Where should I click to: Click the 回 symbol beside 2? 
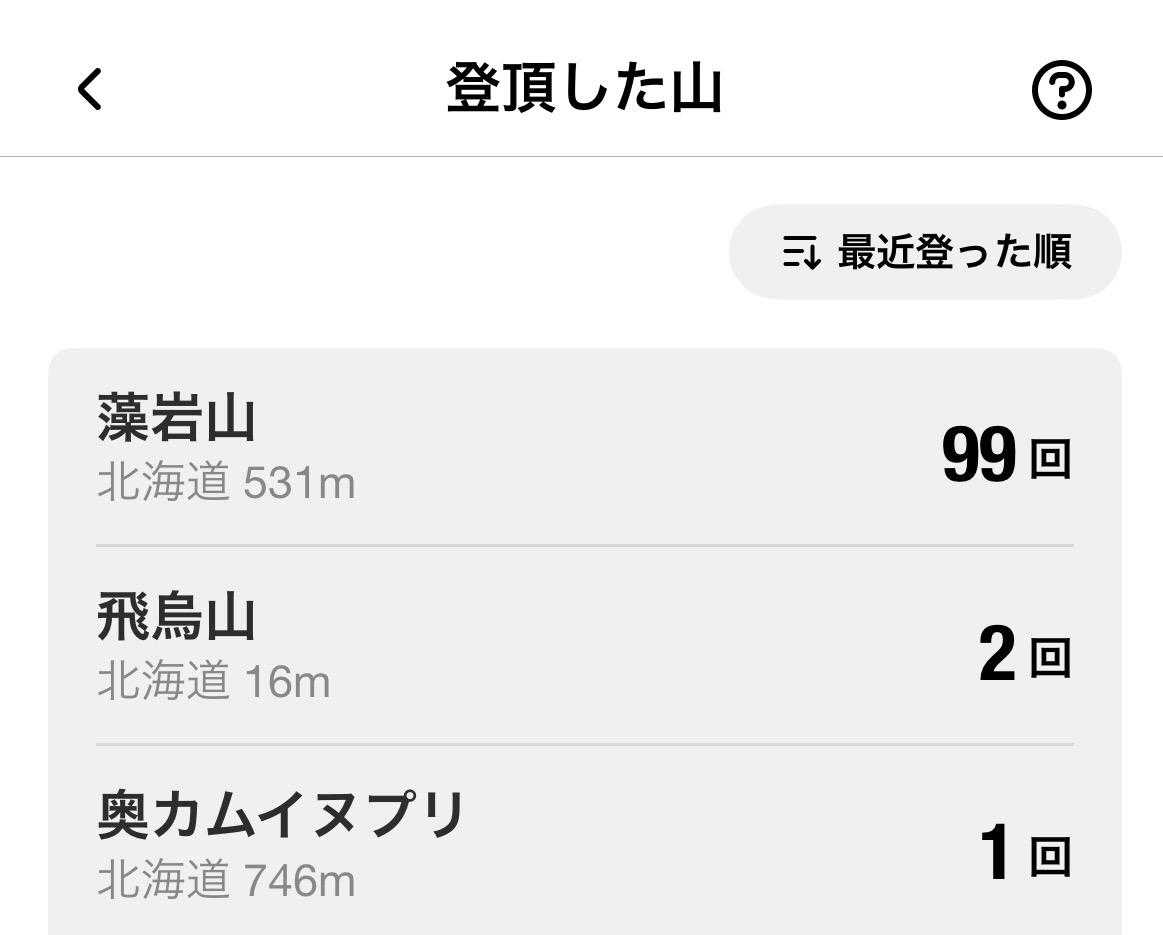pos(1050,659)
